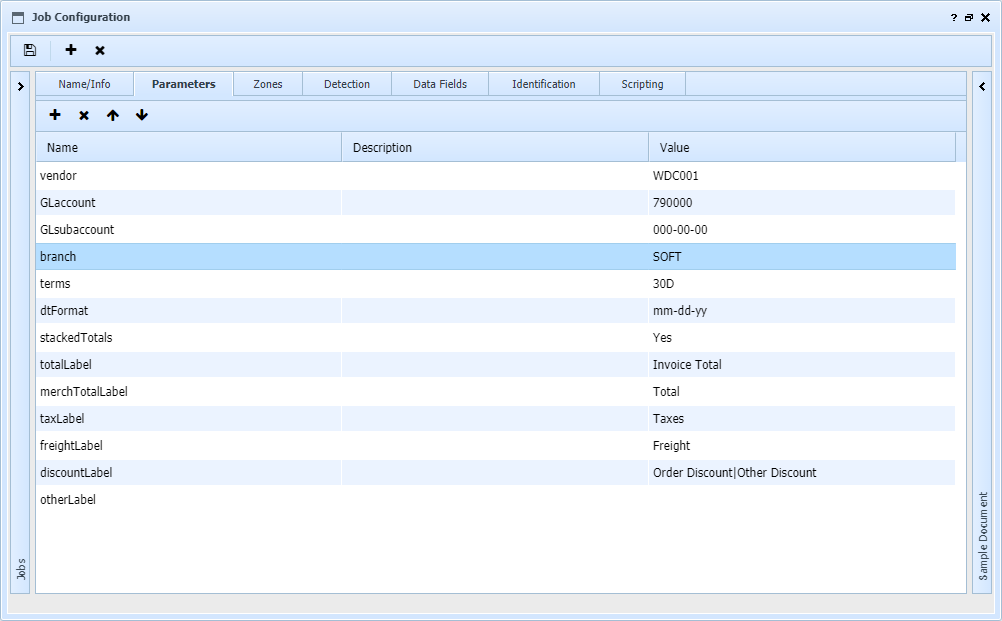Expand the Jobs side panel
Image resolution: width=1002 pixels, height=621 pixels.
(20, 87)
